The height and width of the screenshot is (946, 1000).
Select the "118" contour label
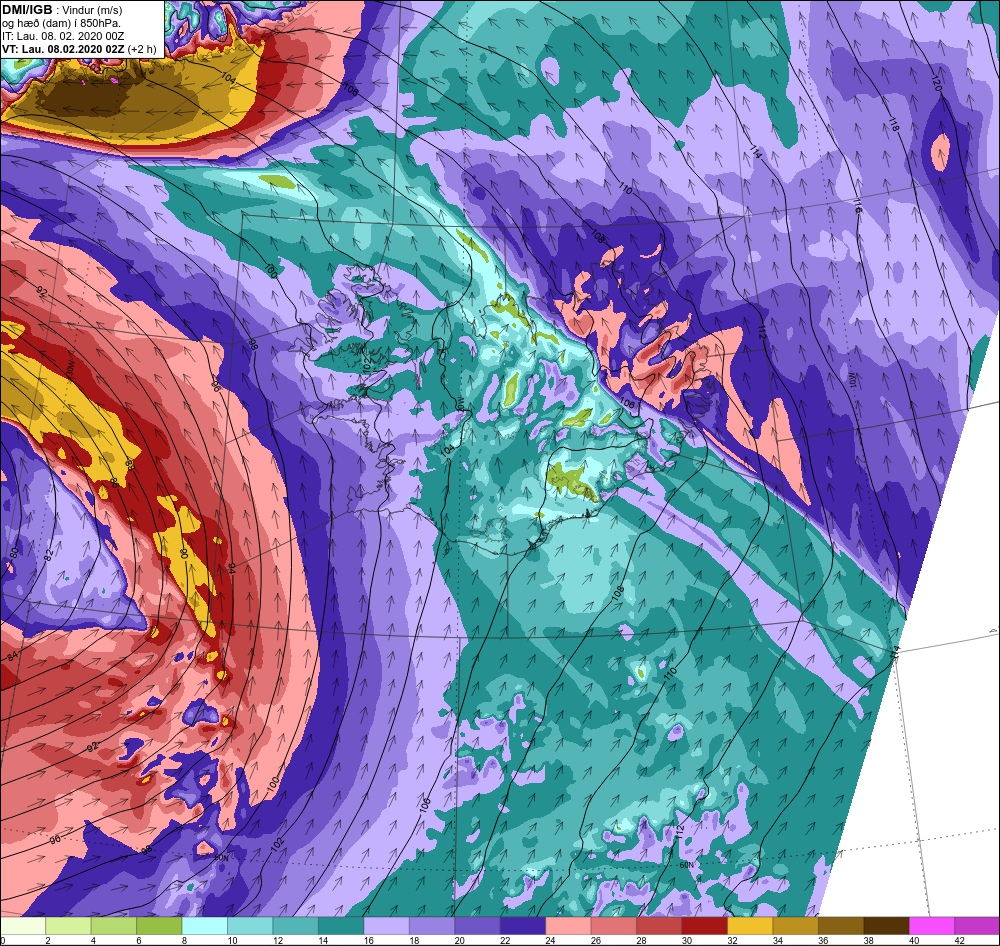tap(893, 125)
